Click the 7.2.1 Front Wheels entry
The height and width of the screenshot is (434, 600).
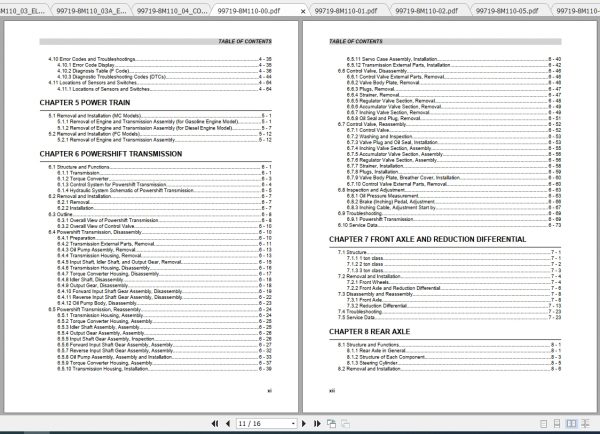coord(454,282)
